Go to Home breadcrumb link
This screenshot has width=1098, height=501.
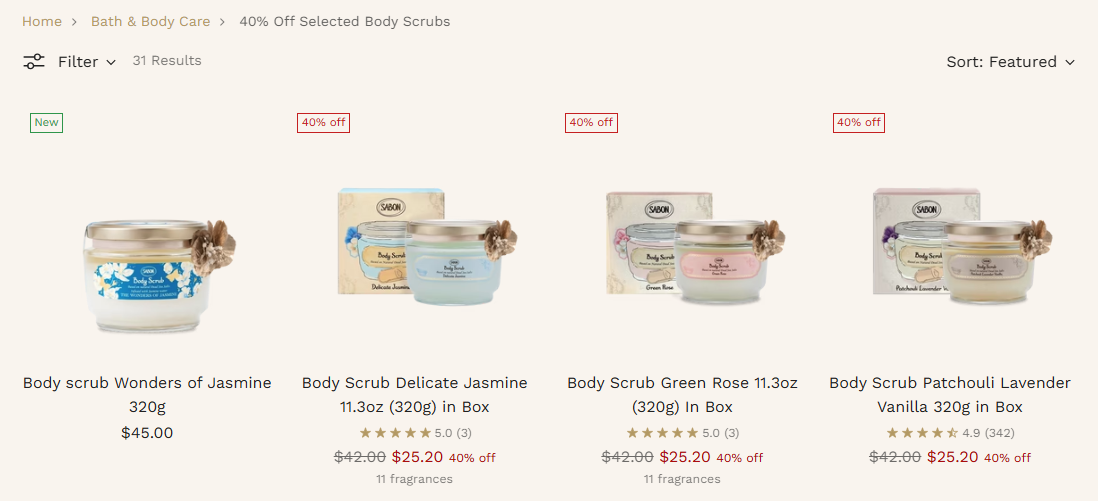42,21
